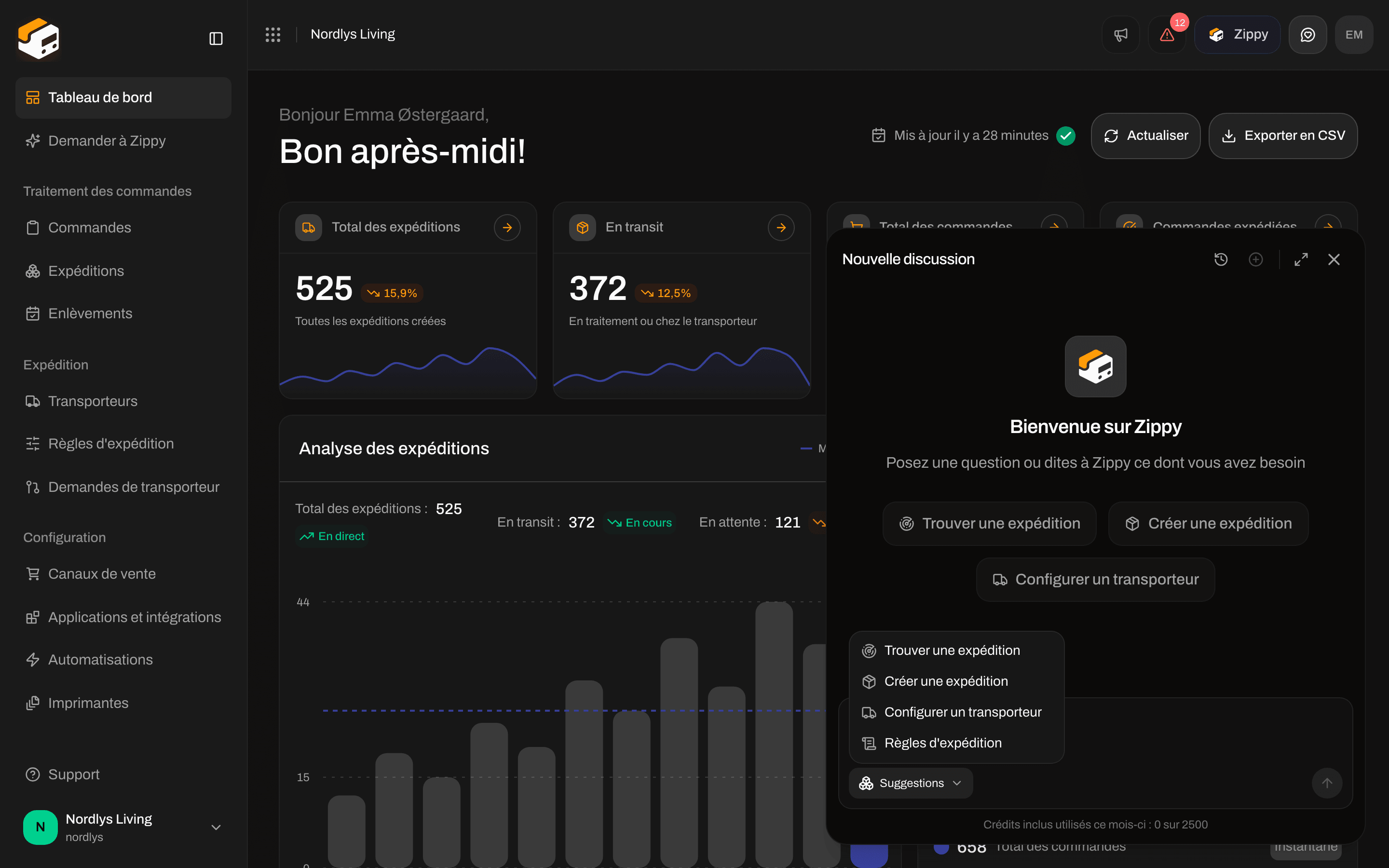
Task: Open Demander à Zippy in sidebar
Action: coord(123,141)
